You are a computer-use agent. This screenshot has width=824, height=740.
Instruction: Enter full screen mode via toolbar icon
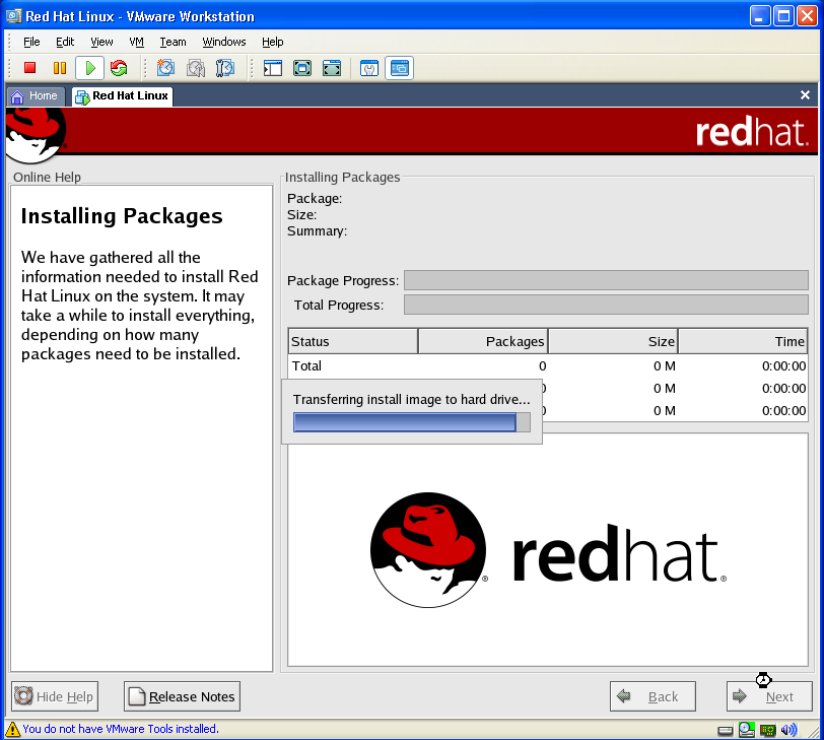(302, 68)
